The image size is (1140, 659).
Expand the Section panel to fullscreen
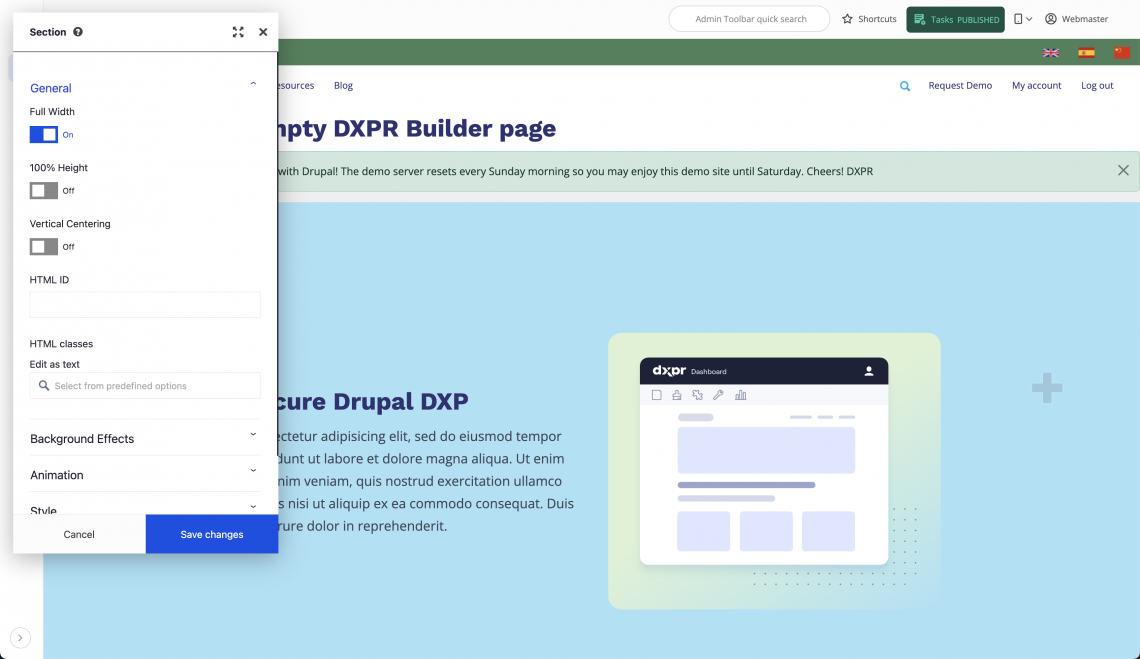click(238, 32)
